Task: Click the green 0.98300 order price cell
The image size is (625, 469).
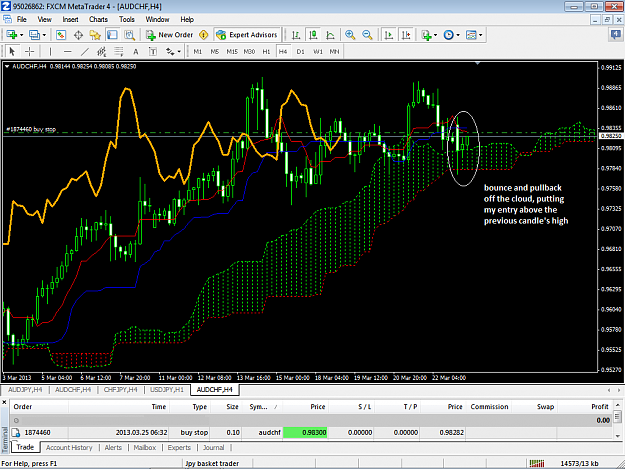Action: (305, 432)
